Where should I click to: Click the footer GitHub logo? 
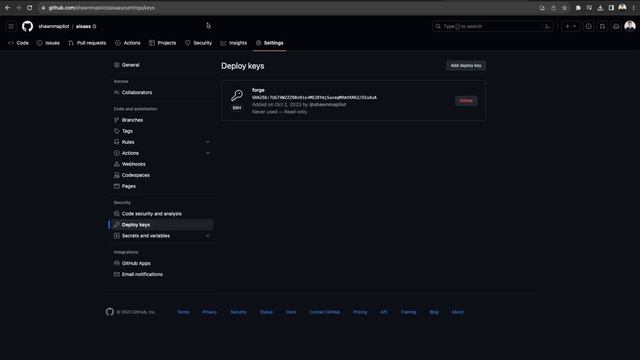[x=110, y=312]
